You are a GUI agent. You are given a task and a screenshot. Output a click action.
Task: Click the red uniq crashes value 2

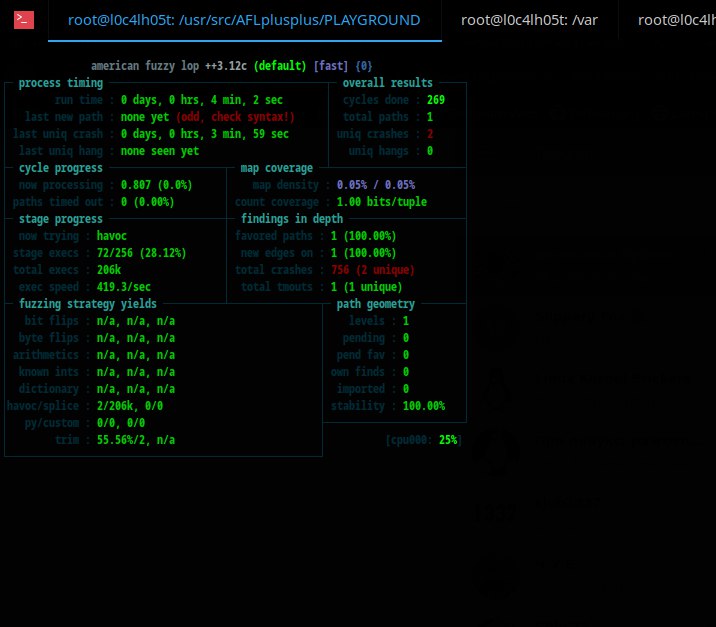[430, 134]
